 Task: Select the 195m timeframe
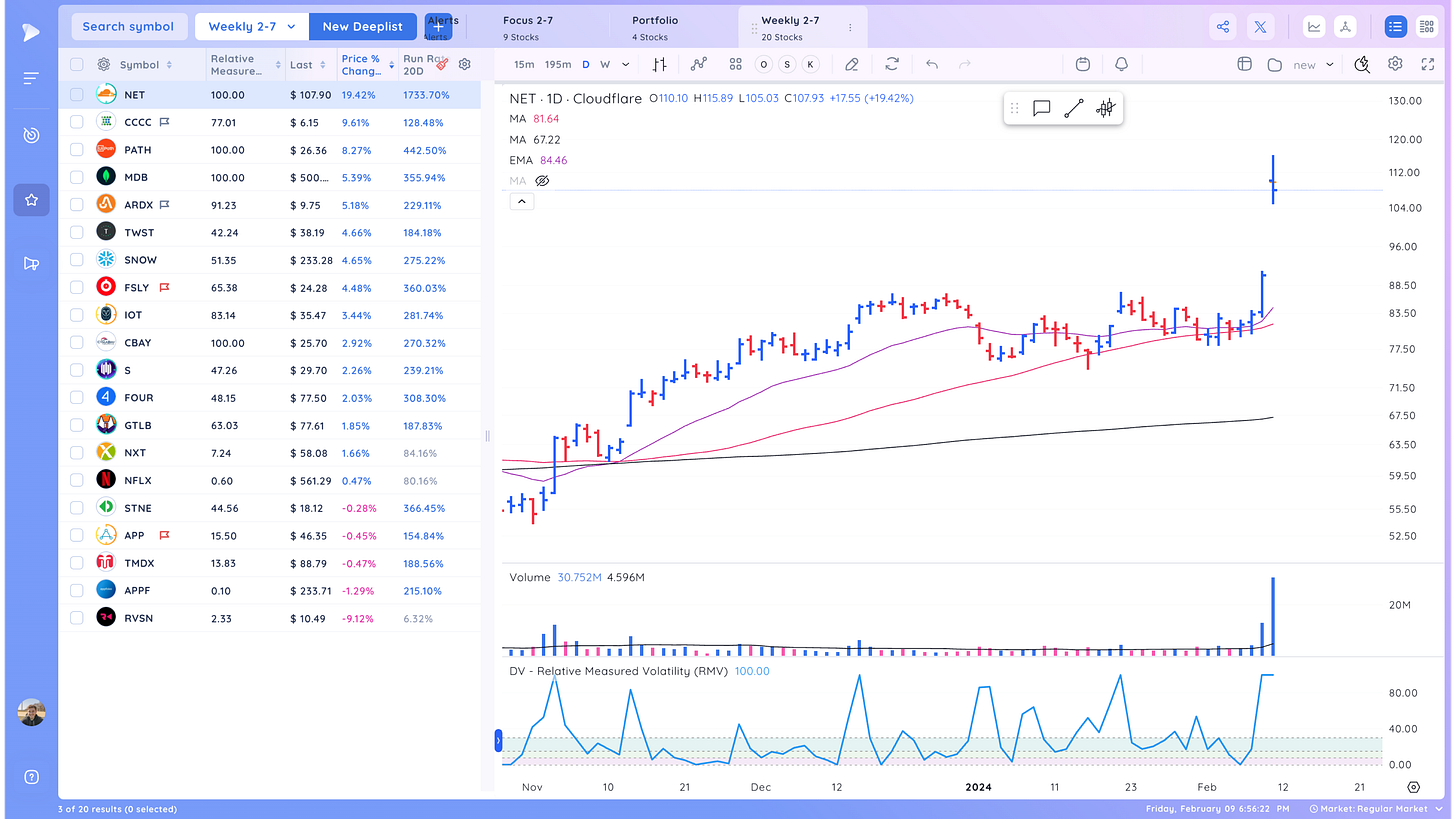point(558,64)
